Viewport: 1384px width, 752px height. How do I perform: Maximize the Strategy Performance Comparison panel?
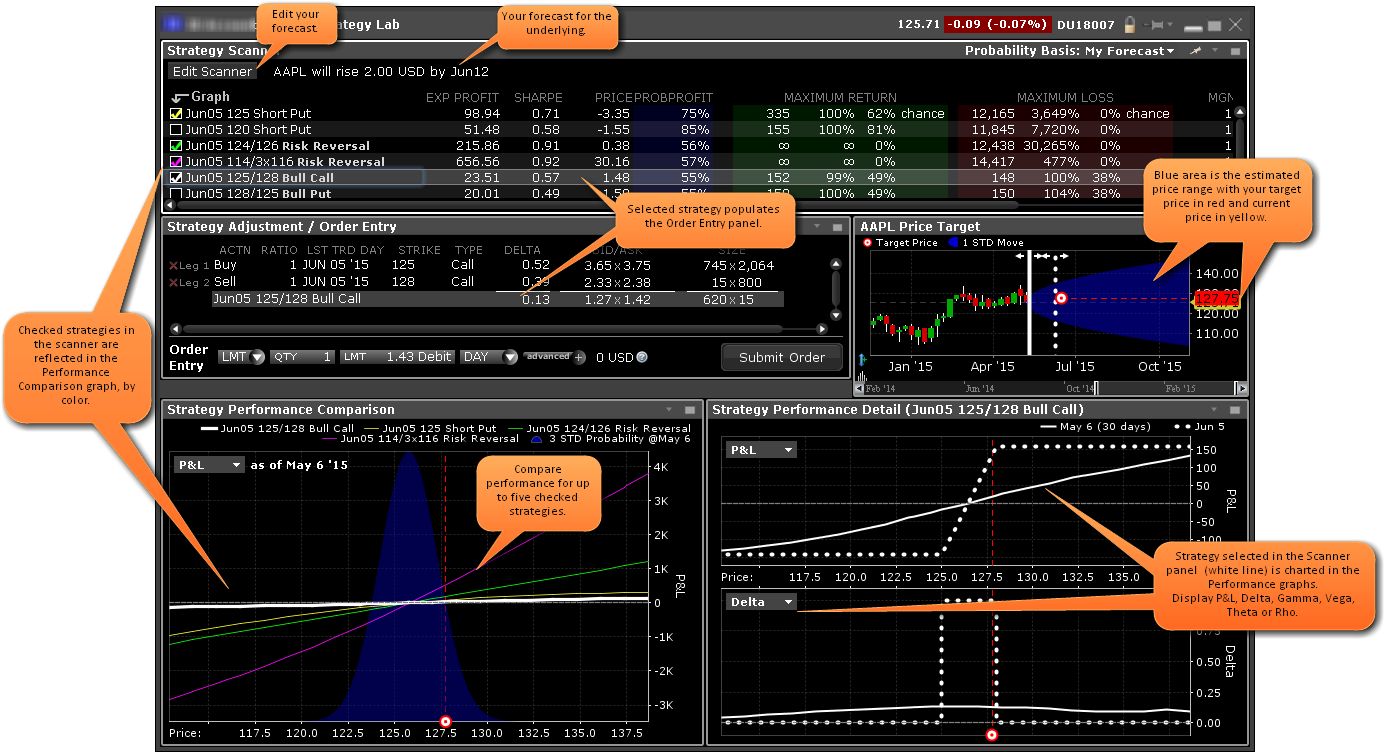click(690, 410)
